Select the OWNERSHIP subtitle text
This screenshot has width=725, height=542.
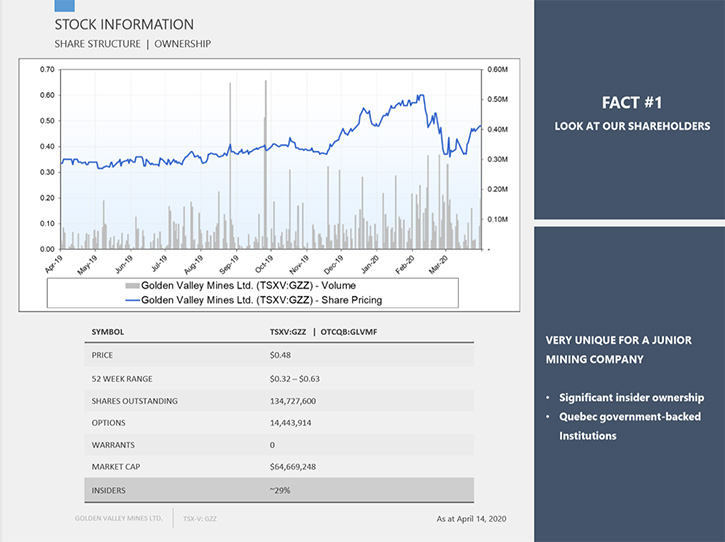click(183, 44)
